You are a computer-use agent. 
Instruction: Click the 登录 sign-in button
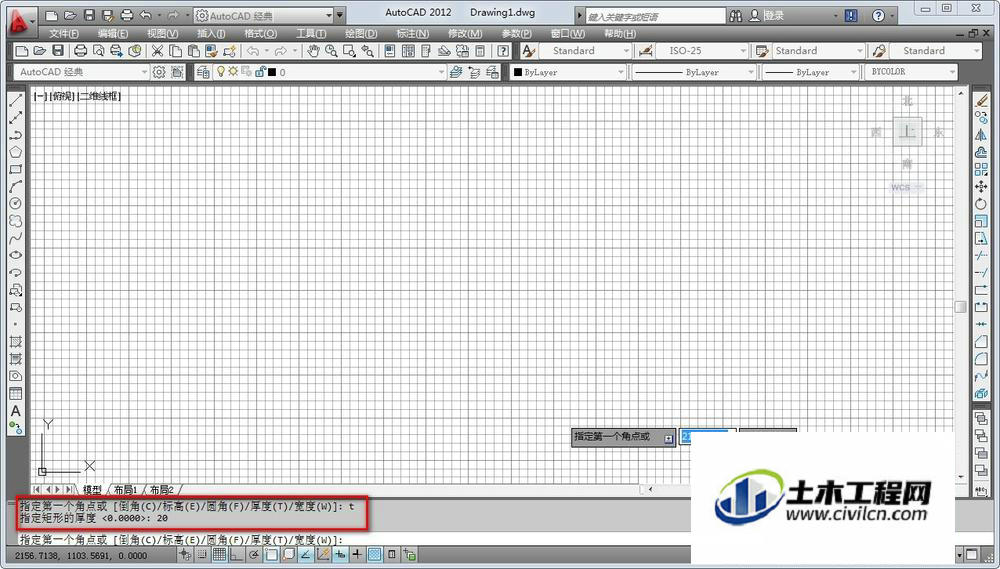coord(767,15)
